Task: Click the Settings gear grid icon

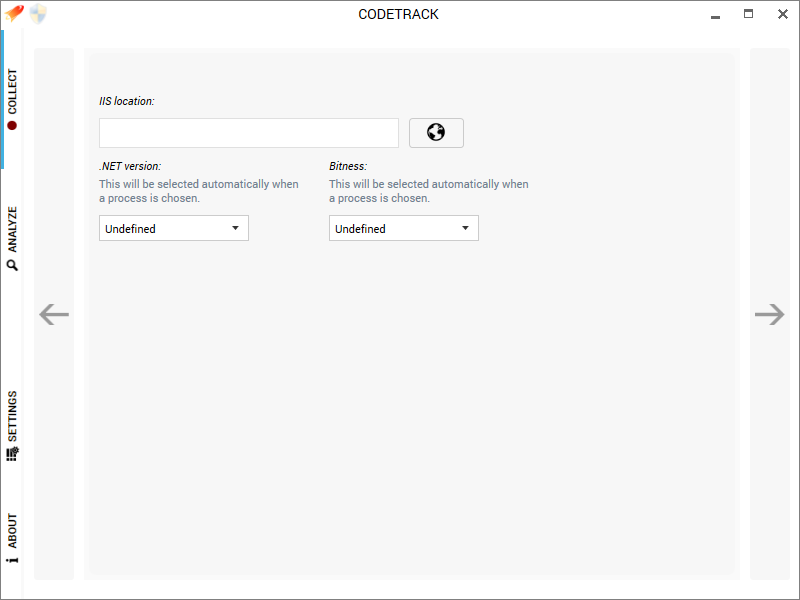Action: click(12, 454)
